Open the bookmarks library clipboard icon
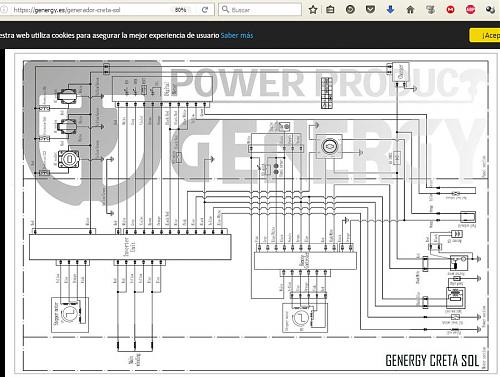500x377 pixels. [x=330, y=10]
